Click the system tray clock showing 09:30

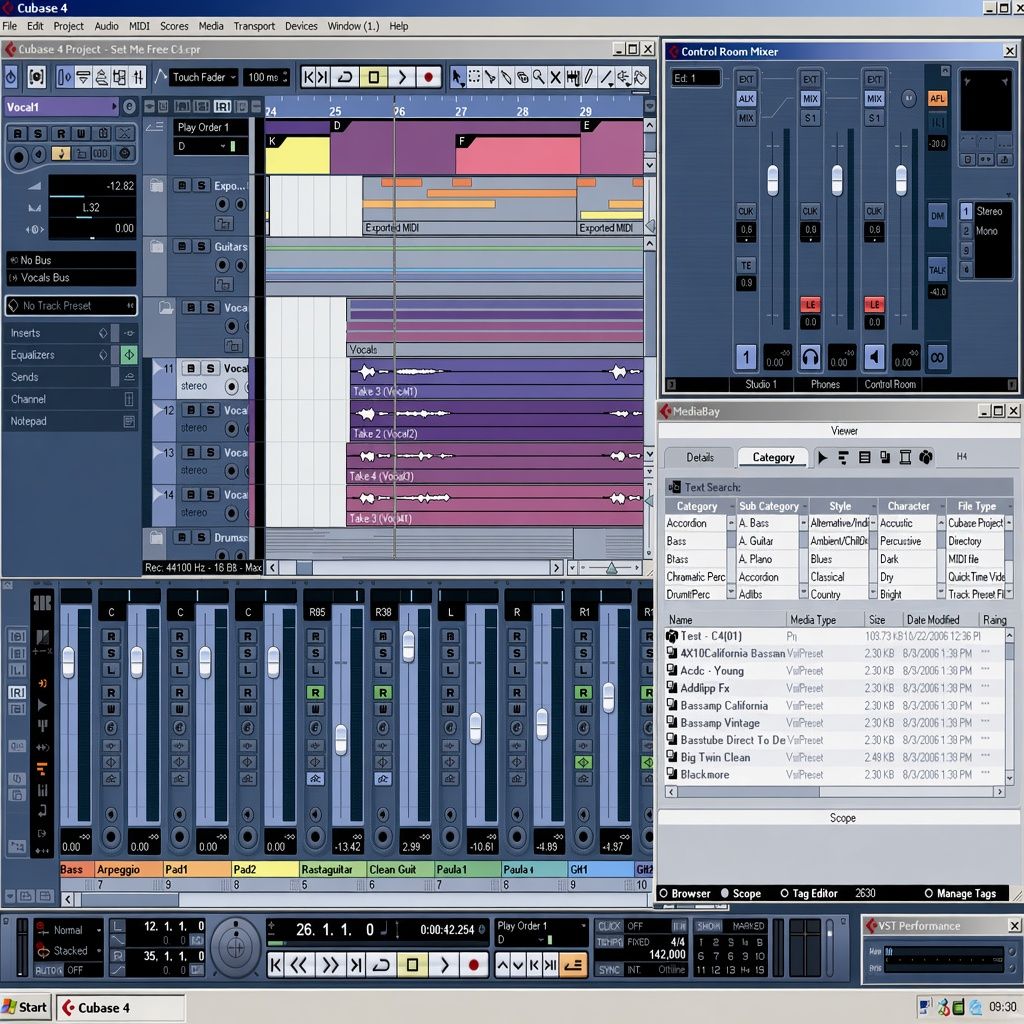1002,1006
